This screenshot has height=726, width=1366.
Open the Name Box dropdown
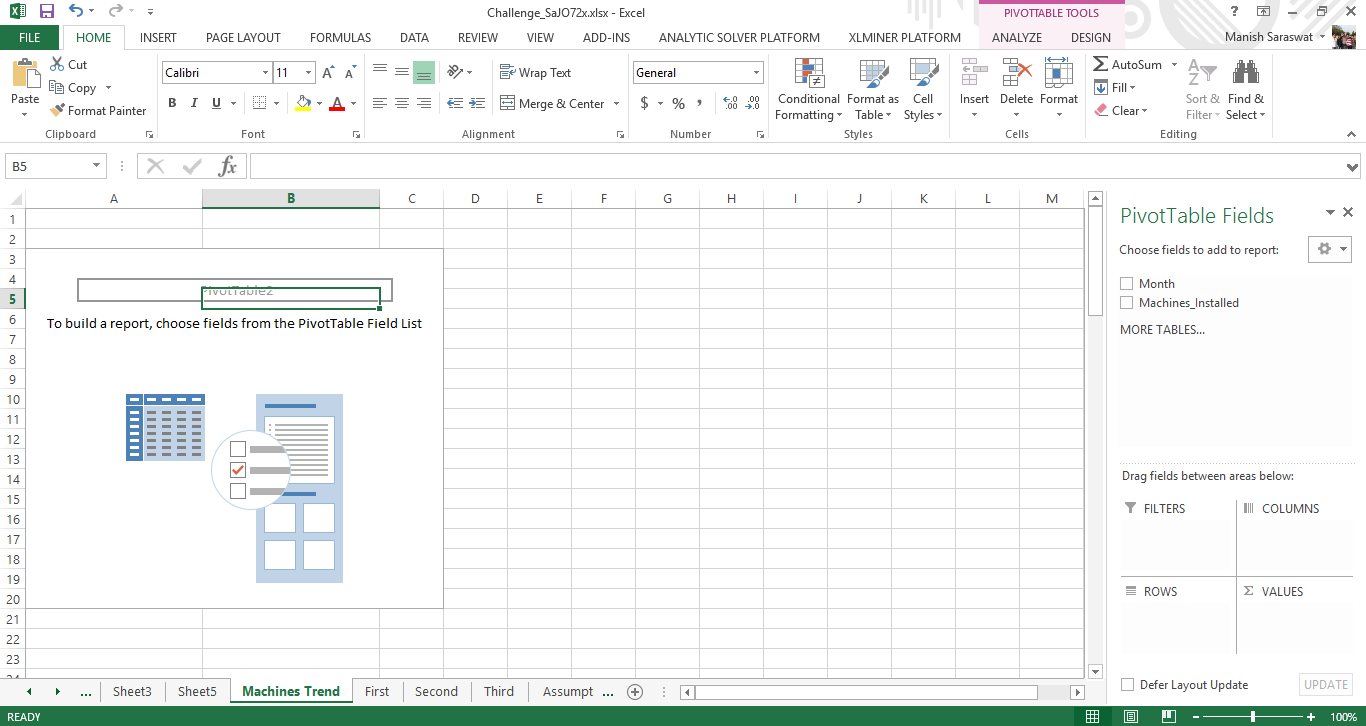click(x=97, y=166)
